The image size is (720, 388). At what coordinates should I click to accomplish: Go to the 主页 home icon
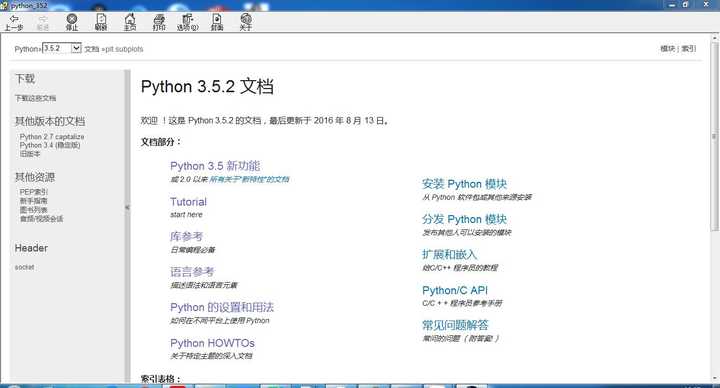(x=130, y=22)
